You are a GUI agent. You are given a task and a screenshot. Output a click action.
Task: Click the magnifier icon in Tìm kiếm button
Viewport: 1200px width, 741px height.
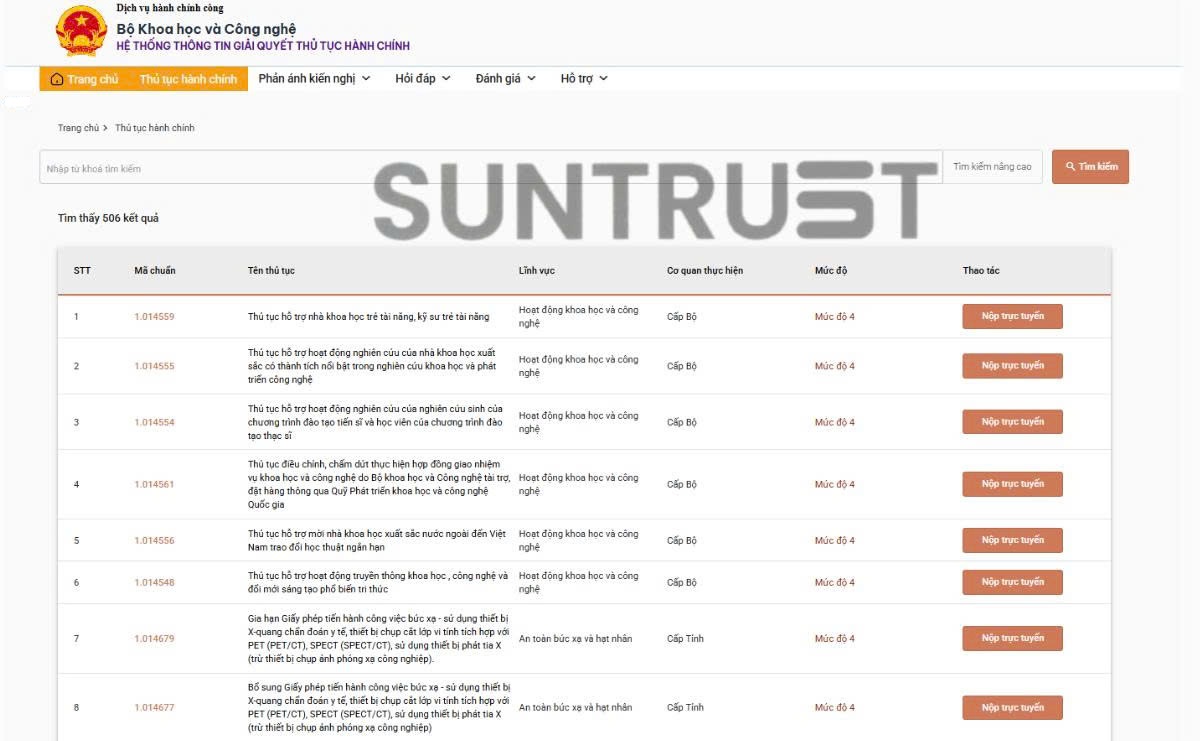(x=1070, y=167)
